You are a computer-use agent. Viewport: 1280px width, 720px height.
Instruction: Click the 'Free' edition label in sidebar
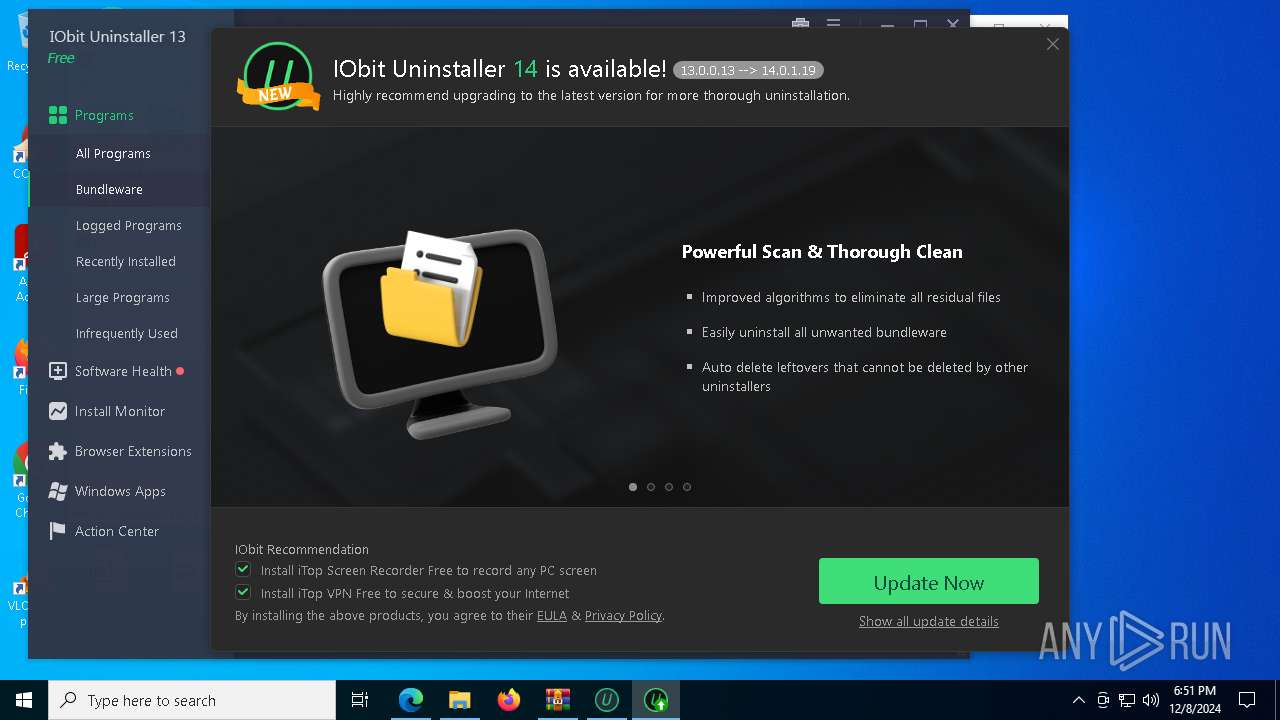(x=61, y=58)
